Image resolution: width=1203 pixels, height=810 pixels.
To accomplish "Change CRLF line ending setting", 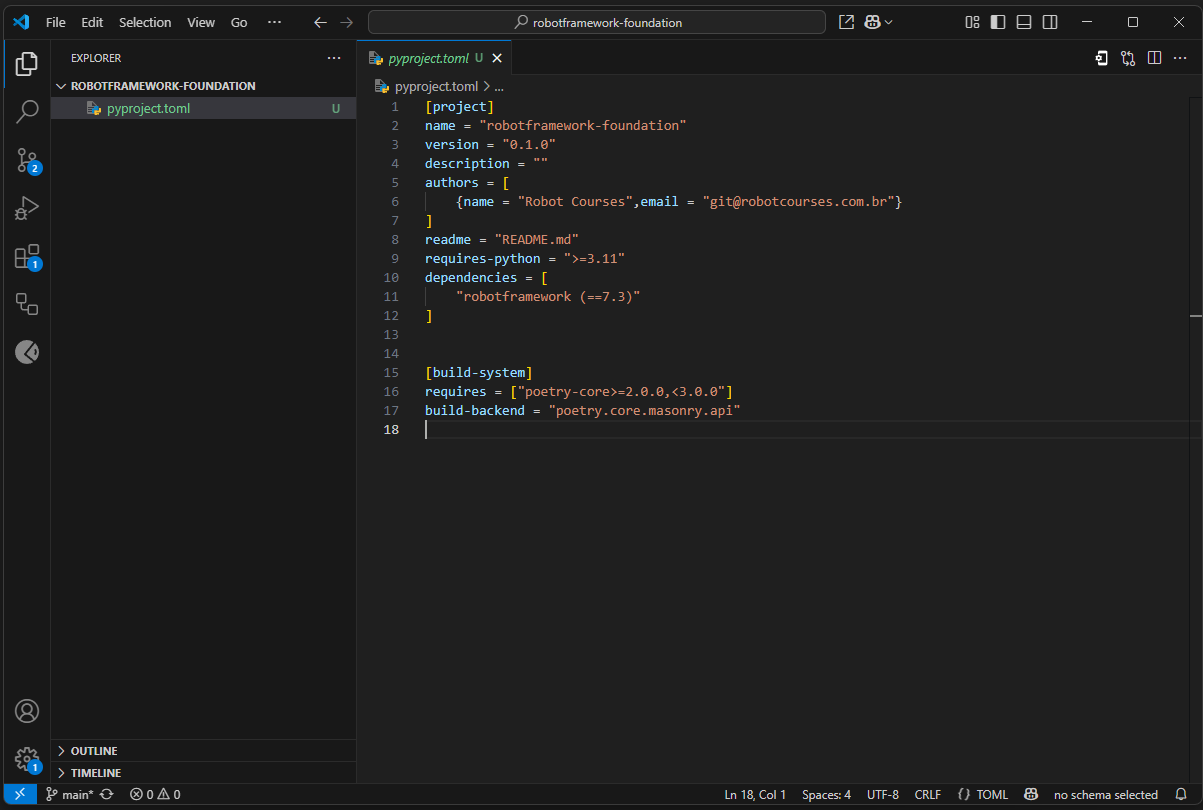I will (x=927, y=795).
